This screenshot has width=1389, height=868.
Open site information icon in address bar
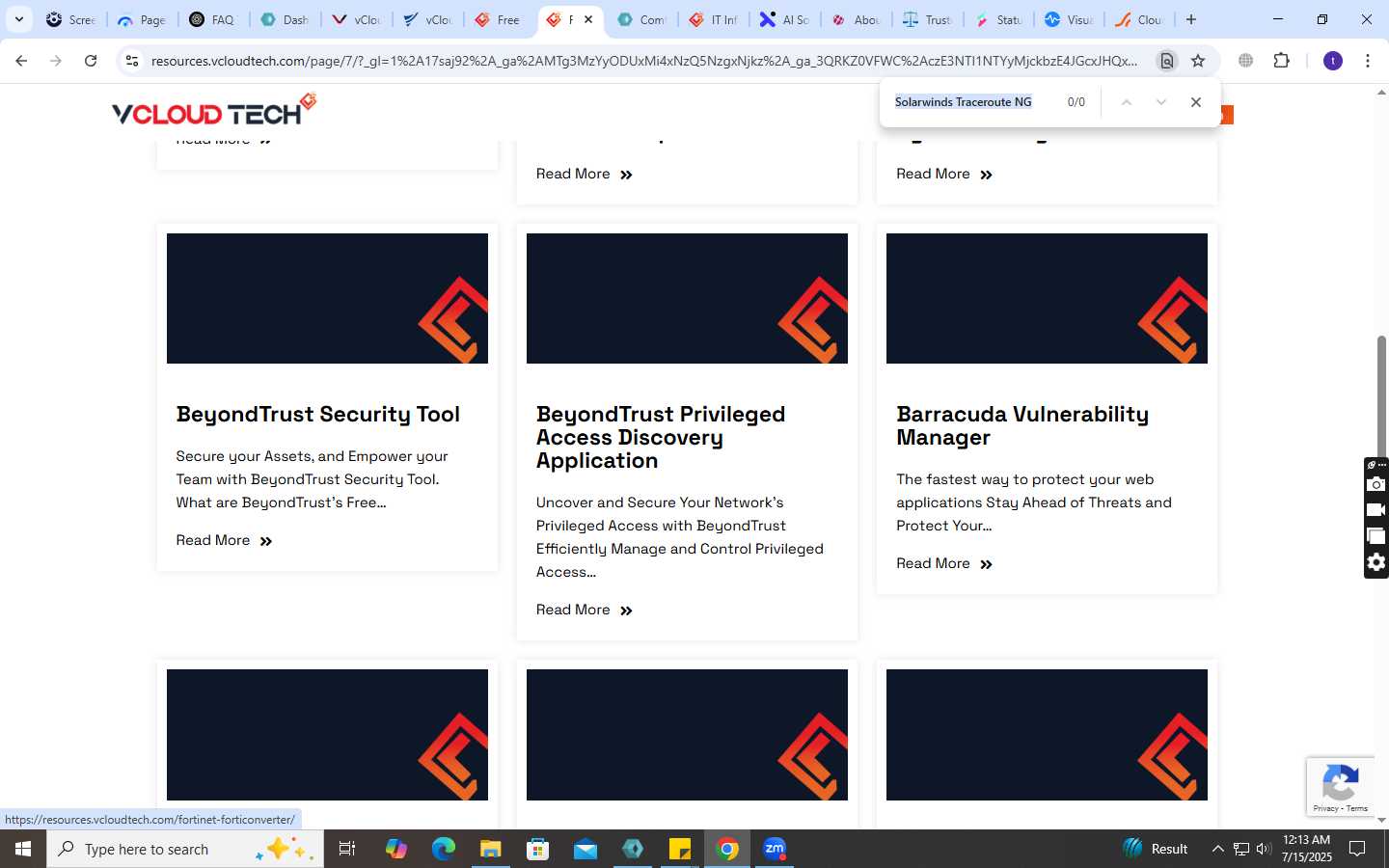pyautogui.click(x=132, y=61)
